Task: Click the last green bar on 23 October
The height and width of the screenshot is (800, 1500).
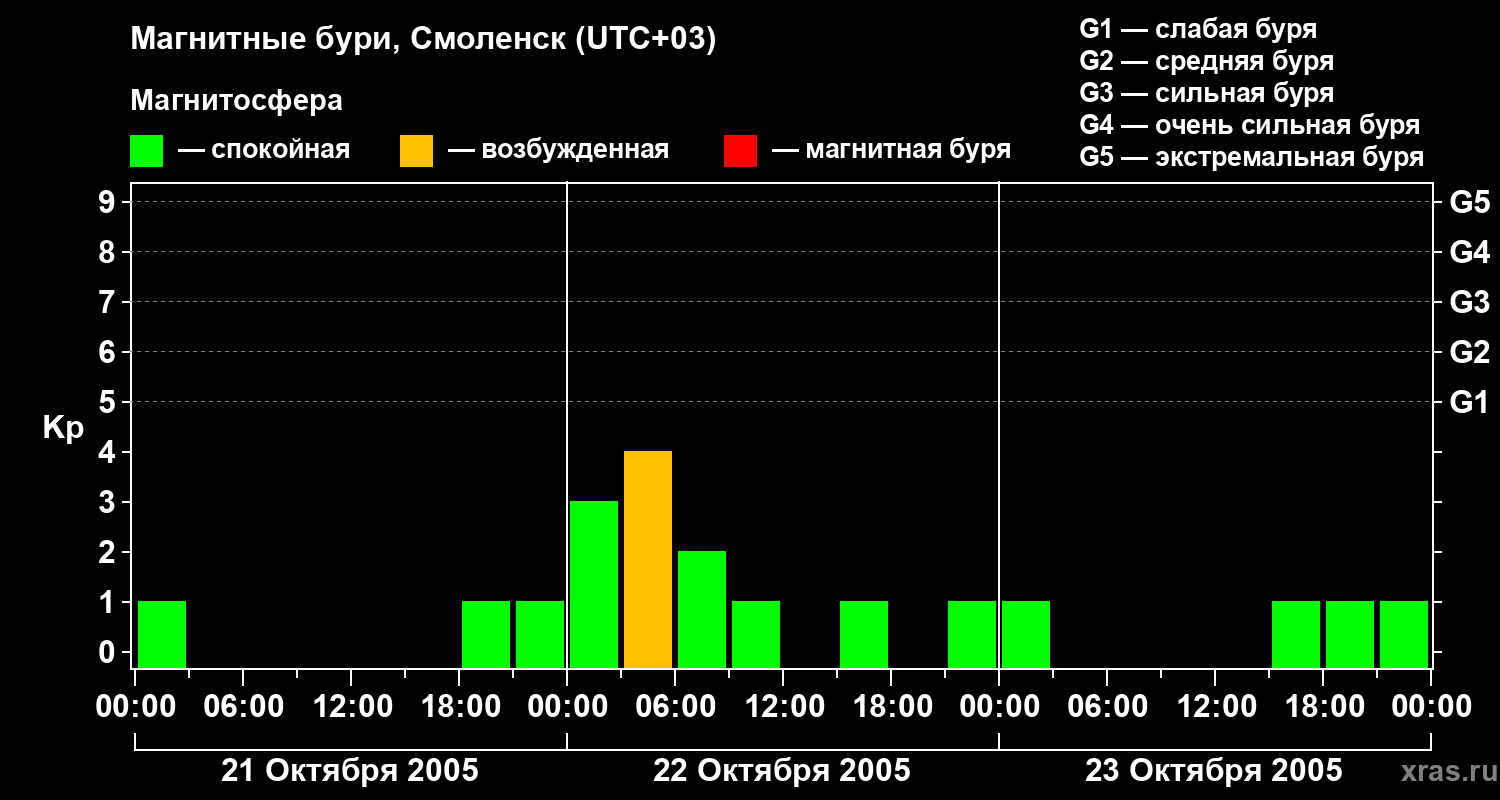Action: click(1404, 635)
